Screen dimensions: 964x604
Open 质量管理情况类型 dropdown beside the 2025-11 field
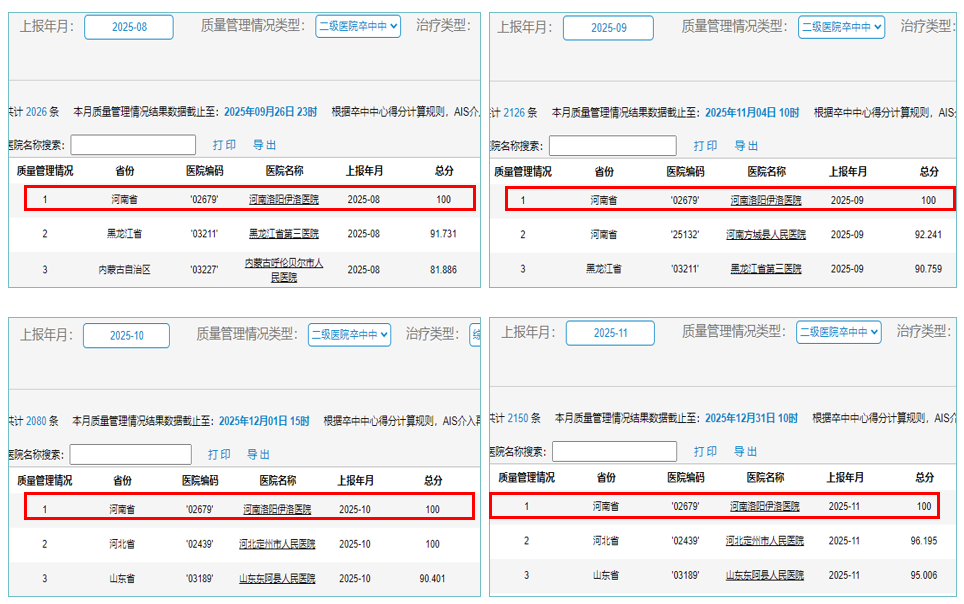pos(838,332)
